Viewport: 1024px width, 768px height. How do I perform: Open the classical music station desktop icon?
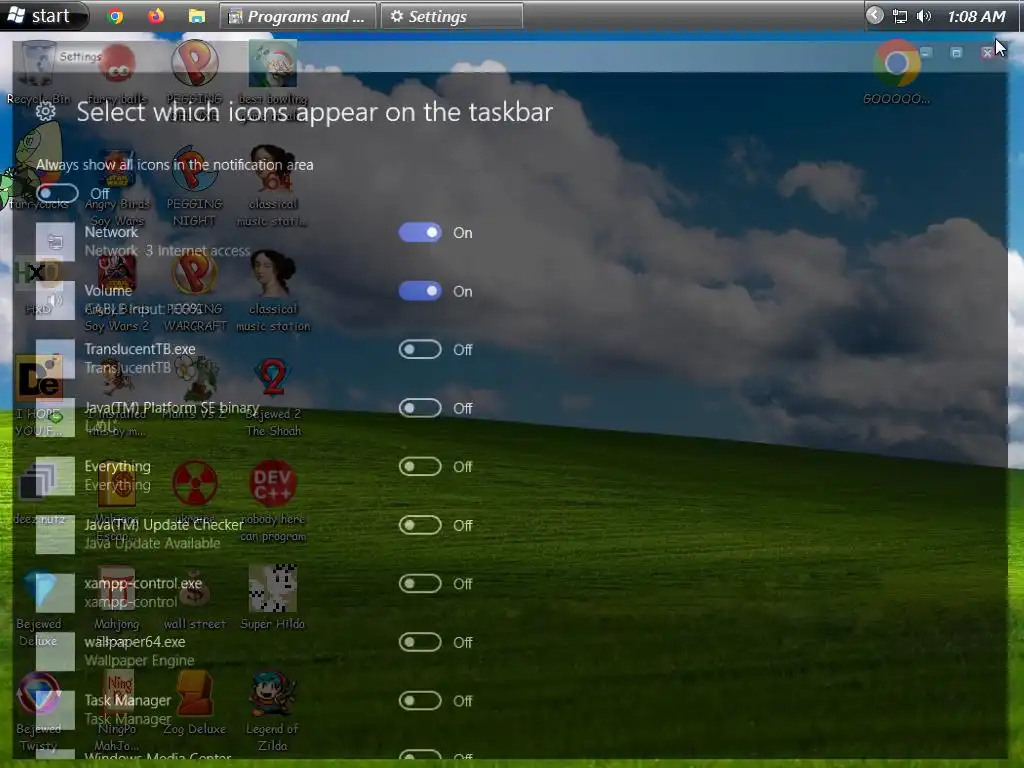[x=273, y=291]
